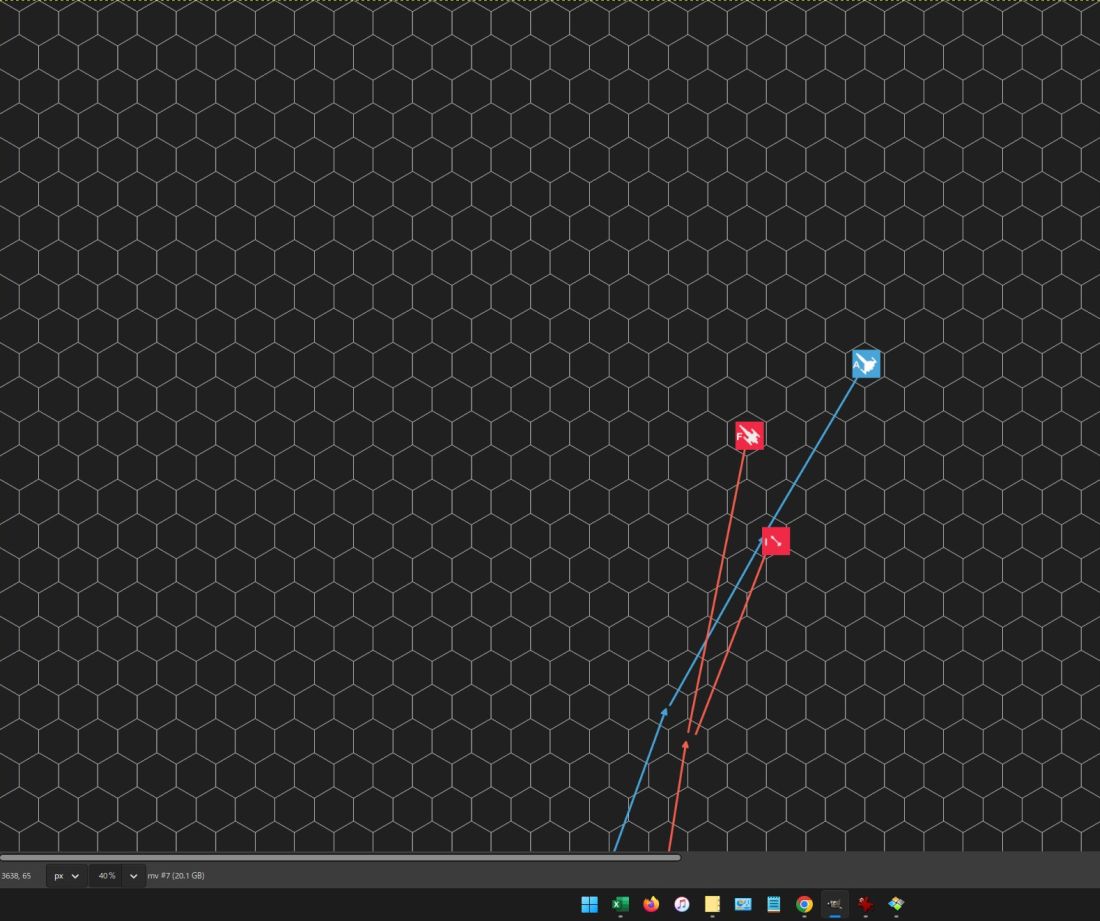
Task: Switch to Google Chrome in the taskbar
Action: point(804,904)
